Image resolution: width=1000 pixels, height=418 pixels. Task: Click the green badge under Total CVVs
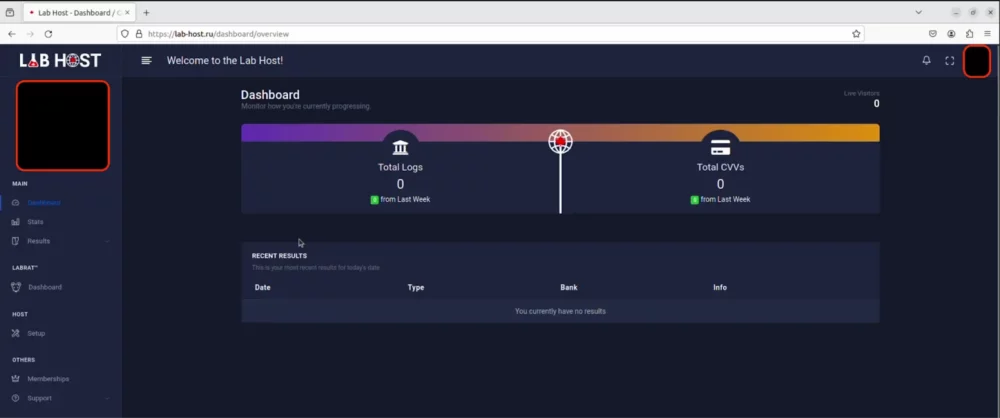click(695, 200)
